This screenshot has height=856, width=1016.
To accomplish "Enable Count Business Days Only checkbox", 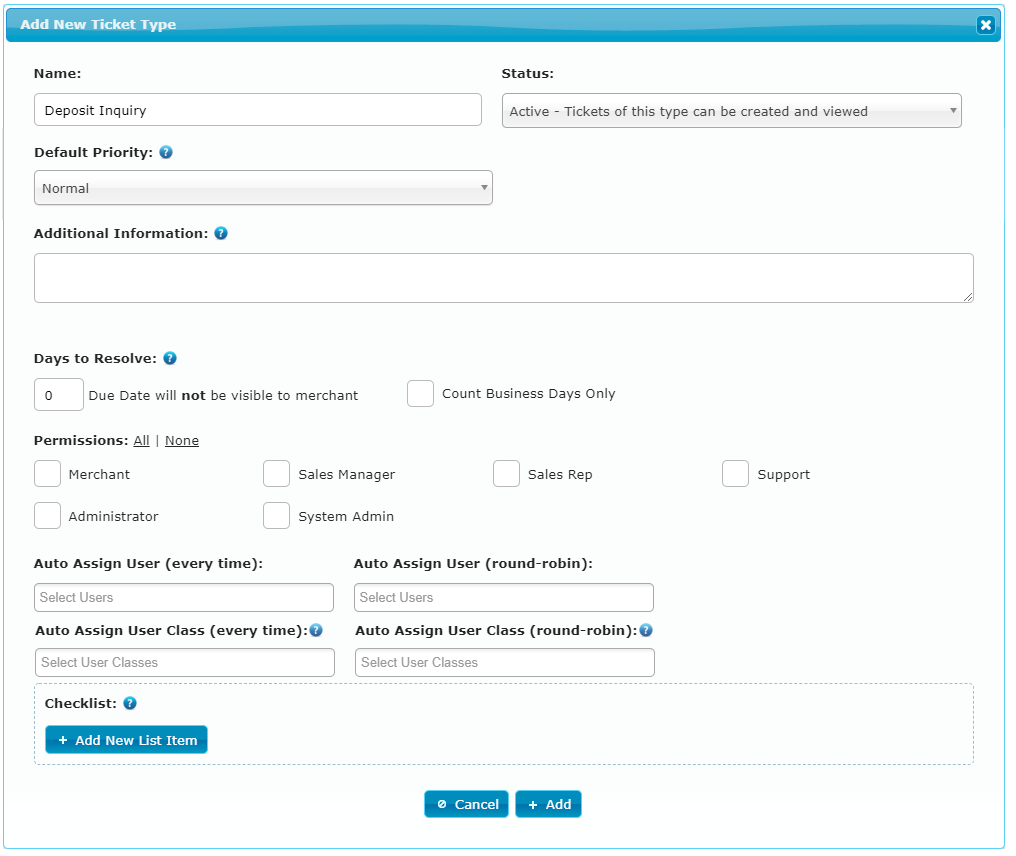I will tap(420, 394).
